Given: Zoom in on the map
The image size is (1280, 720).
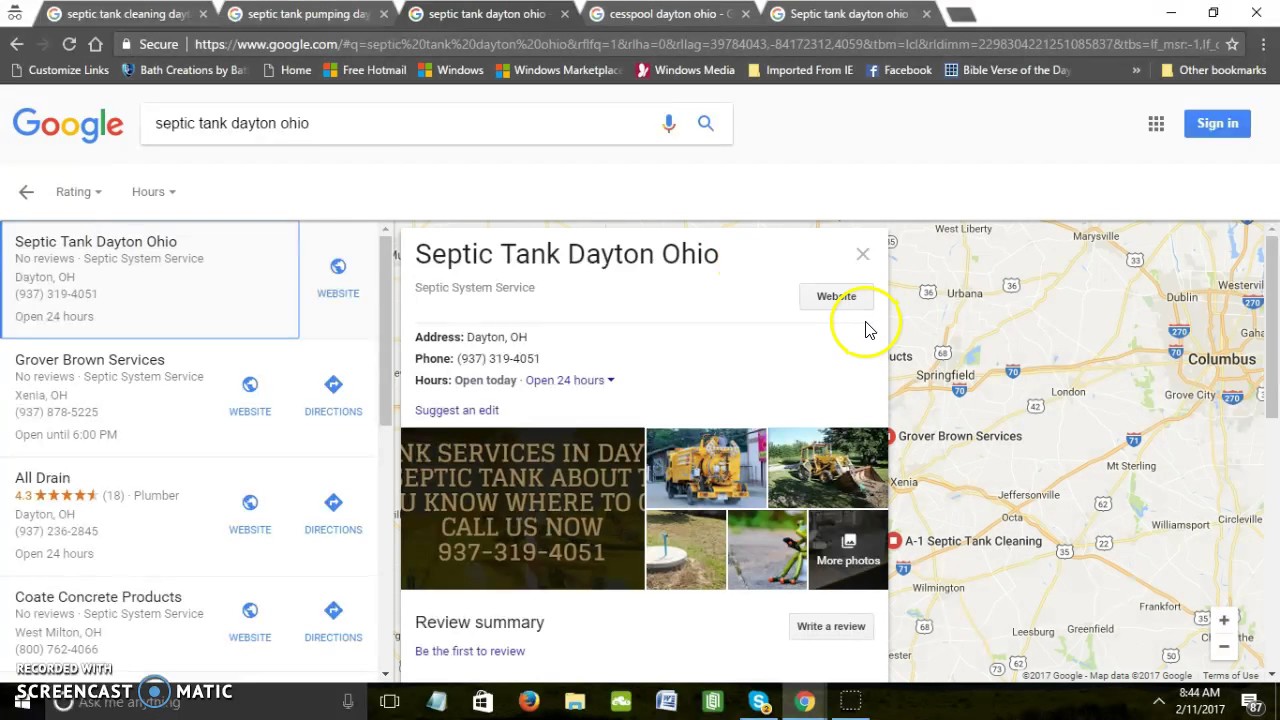Looking at the screenshot, I should [x=1224, y=620].
